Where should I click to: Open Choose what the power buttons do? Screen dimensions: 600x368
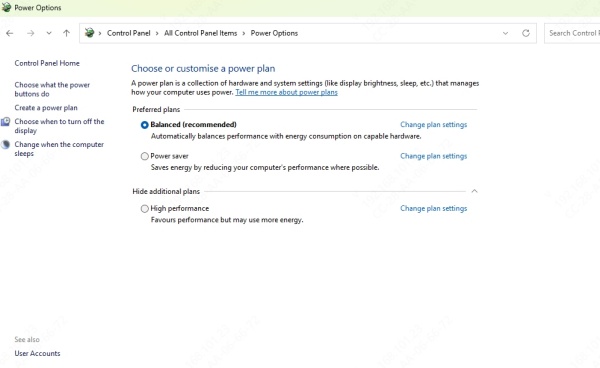click(52, 89)
